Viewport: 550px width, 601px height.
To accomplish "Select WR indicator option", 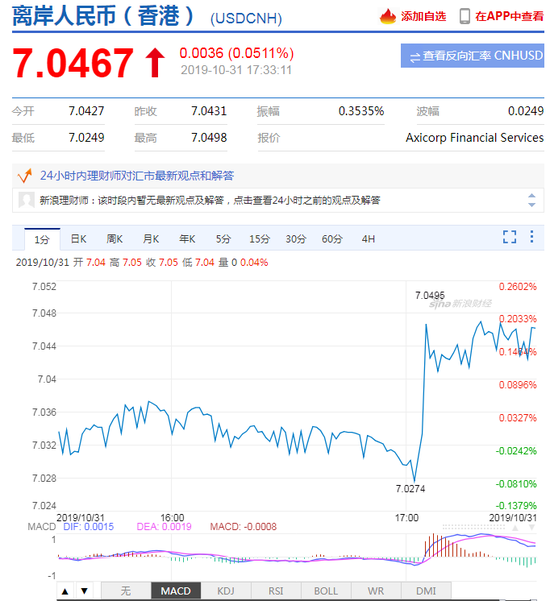I will click(x=376, y=591).
